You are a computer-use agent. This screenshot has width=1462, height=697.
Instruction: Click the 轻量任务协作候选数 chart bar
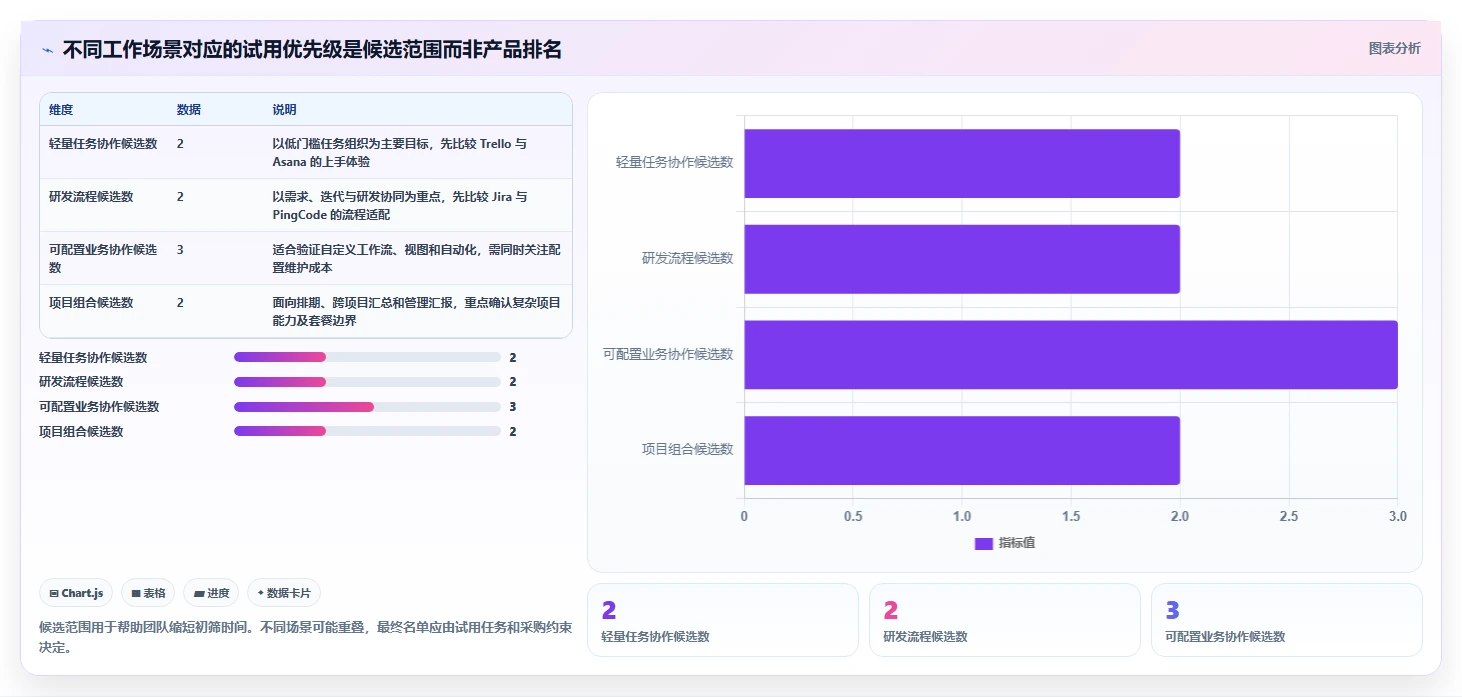tap(962, 163)
